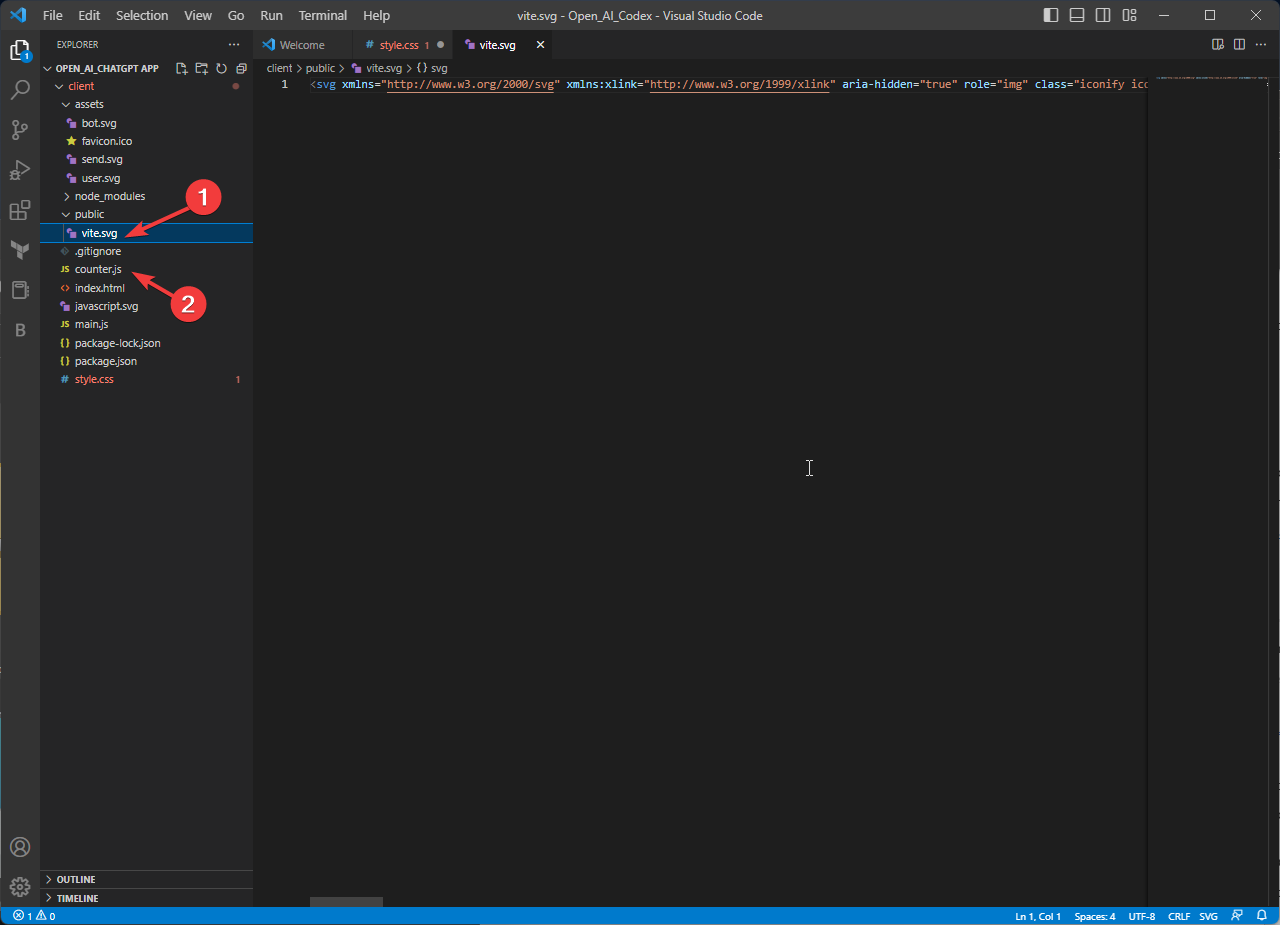This screenshot has width=1280, height=925.
Task: Open the notifications bell in status bar
Action: pyautogui.click(x=1262, y=916)
